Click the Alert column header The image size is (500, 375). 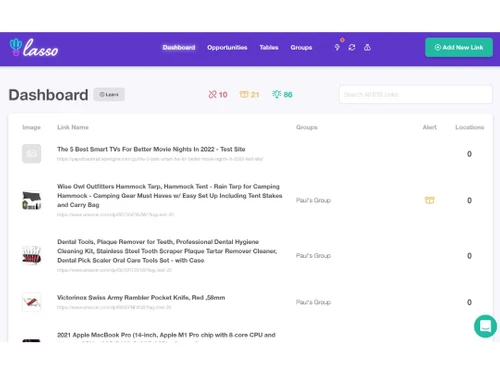click(x=429, y=127)
